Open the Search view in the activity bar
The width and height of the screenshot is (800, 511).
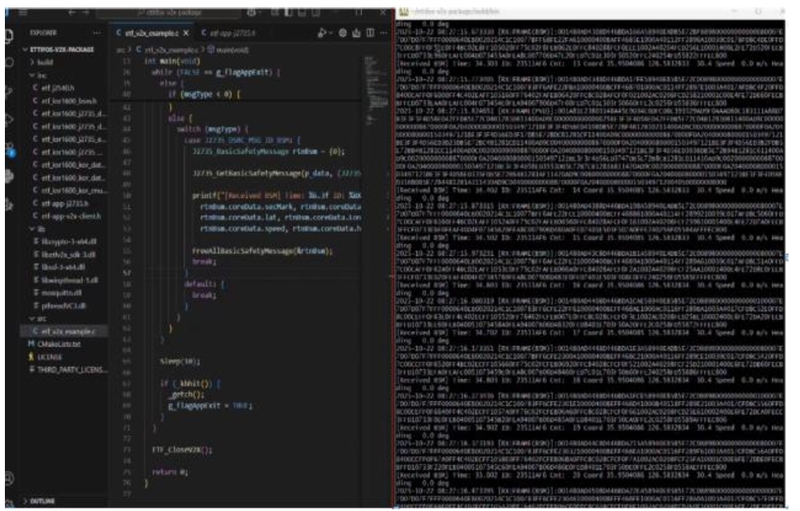click(x=10, y=62)
